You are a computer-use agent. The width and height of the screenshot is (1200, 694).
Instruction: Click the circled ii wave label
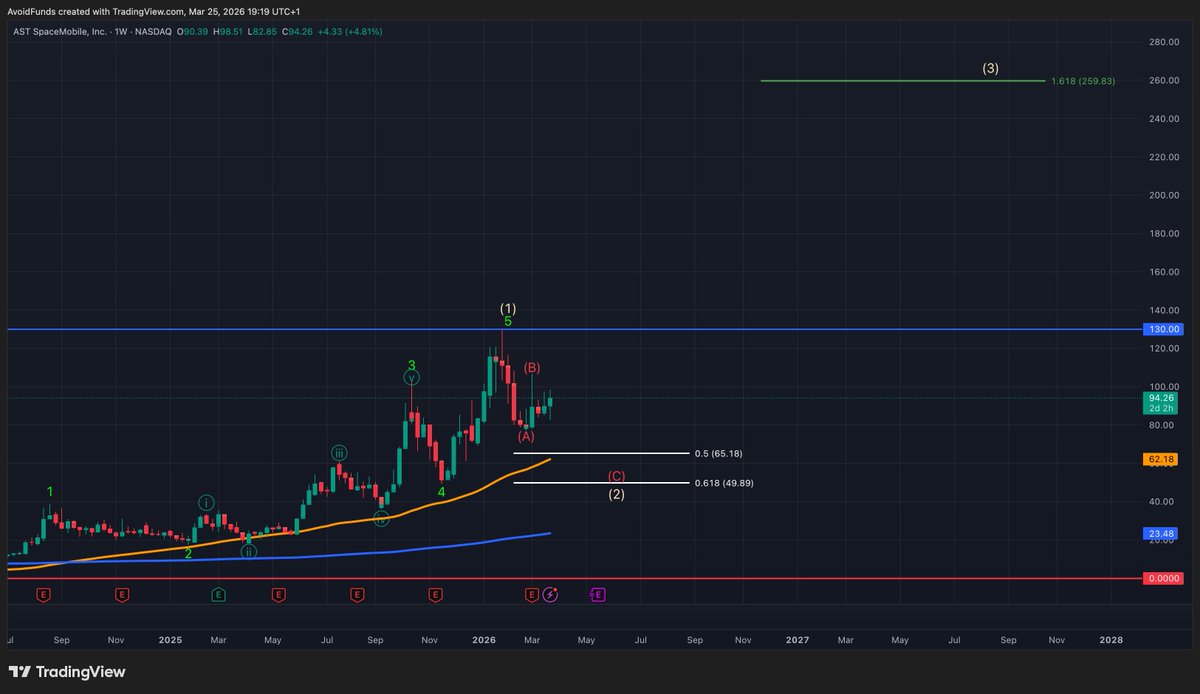point(248,551)
